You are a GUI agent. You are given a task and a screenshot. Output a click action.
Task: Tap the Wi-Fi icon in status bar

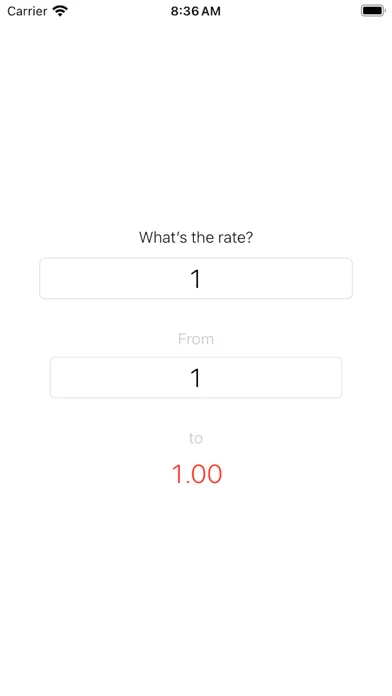(59, 11)
